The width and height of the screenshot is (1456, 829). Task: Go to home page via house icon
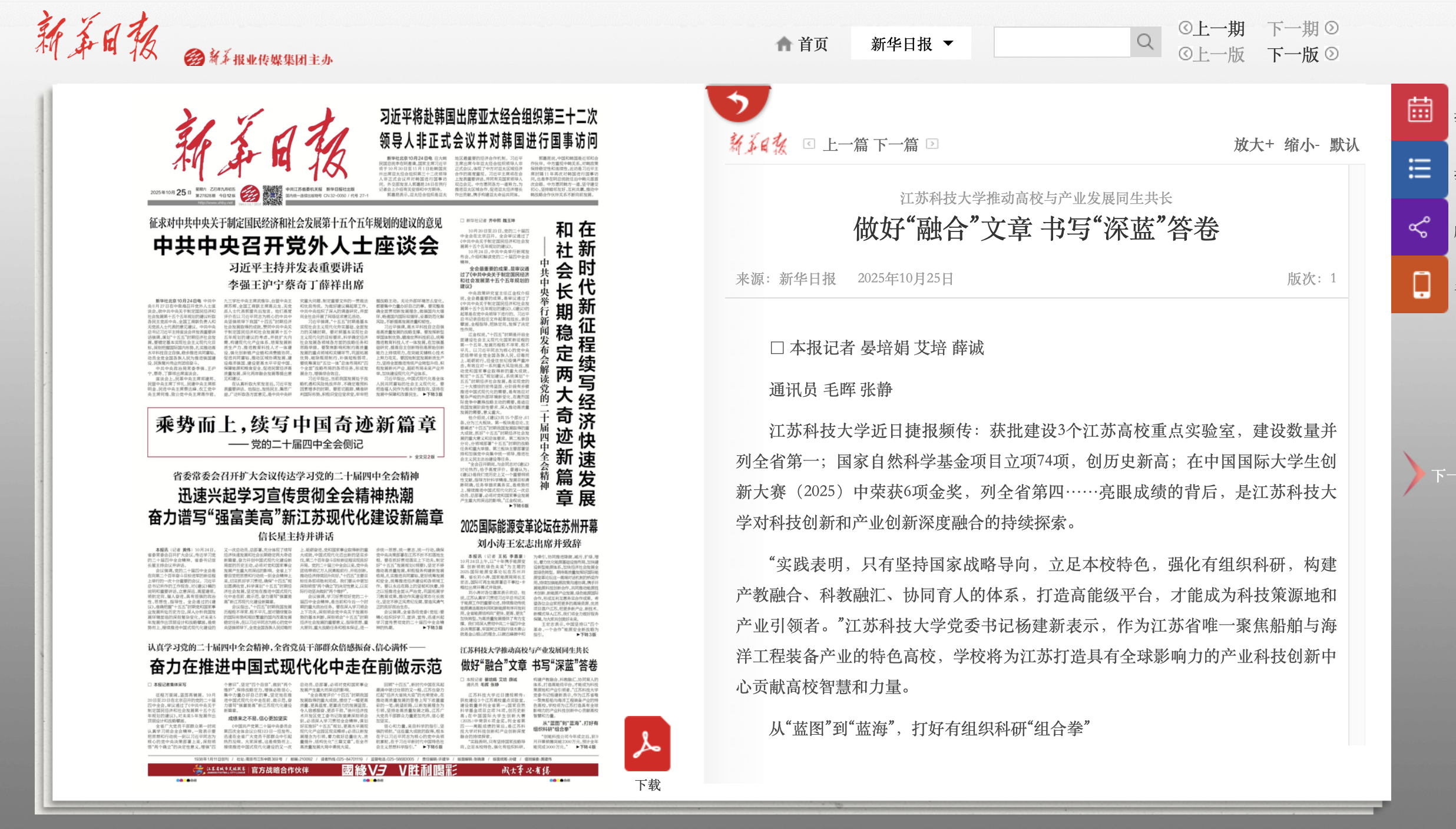point(784,44)
